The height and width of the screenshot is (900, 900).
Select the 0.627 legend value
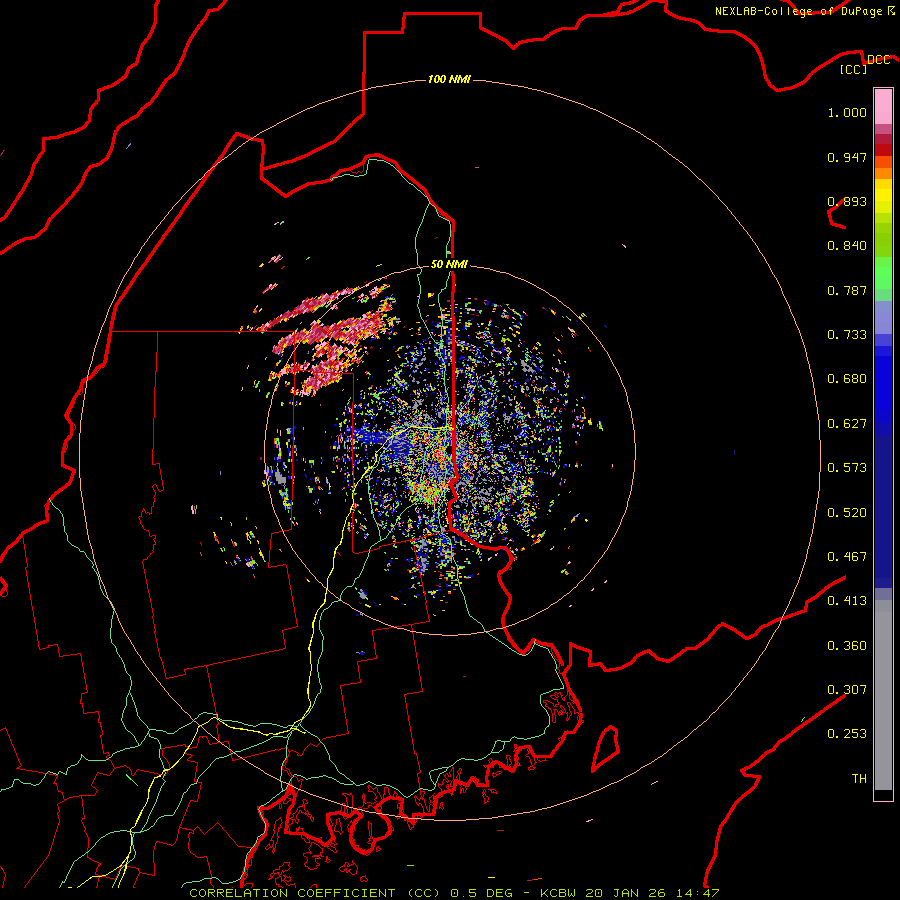(847, 424)
